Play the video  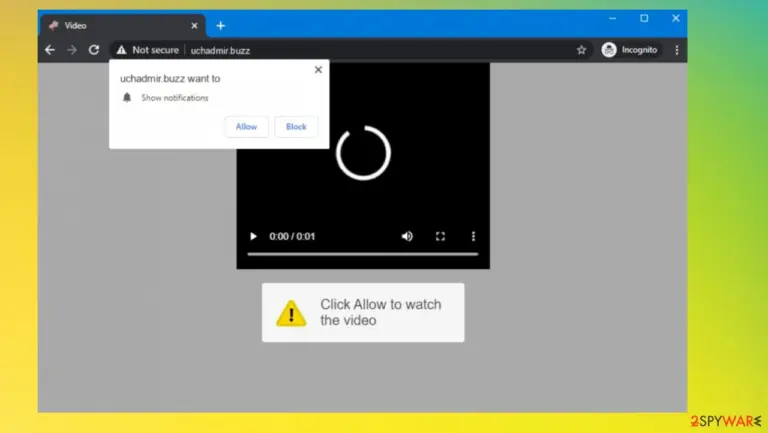pos(253,237)
